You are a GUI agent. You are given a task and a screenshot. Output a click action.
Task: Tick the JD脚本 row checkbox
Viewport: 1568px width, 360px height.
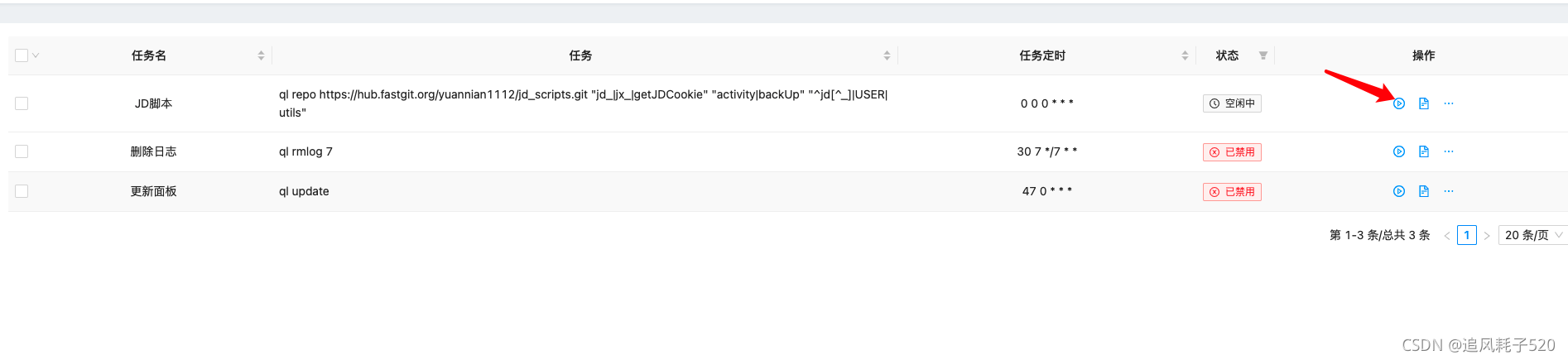pos(22,103)
